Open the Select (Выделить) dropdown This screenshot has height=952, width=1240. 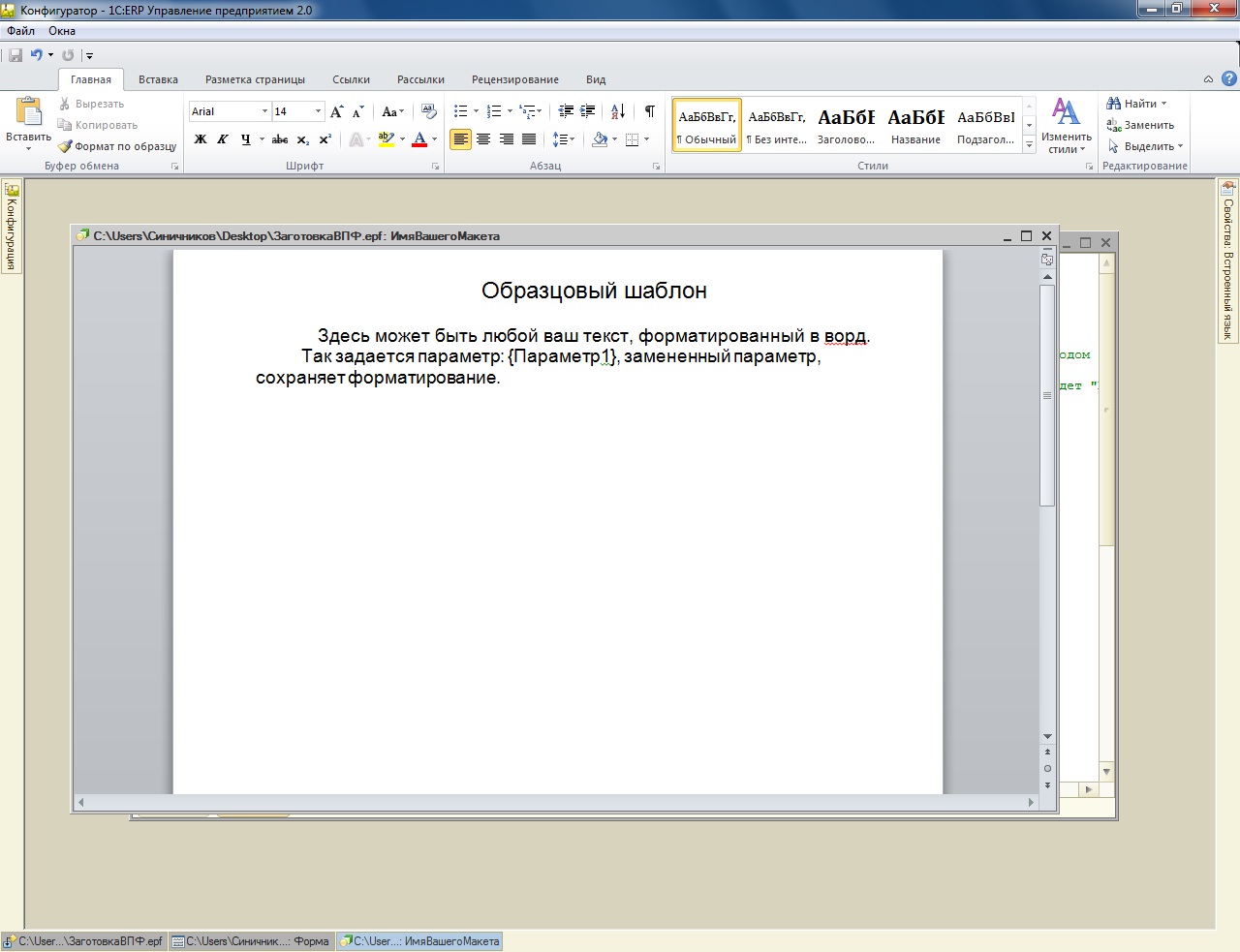[x=1146, y=146]
